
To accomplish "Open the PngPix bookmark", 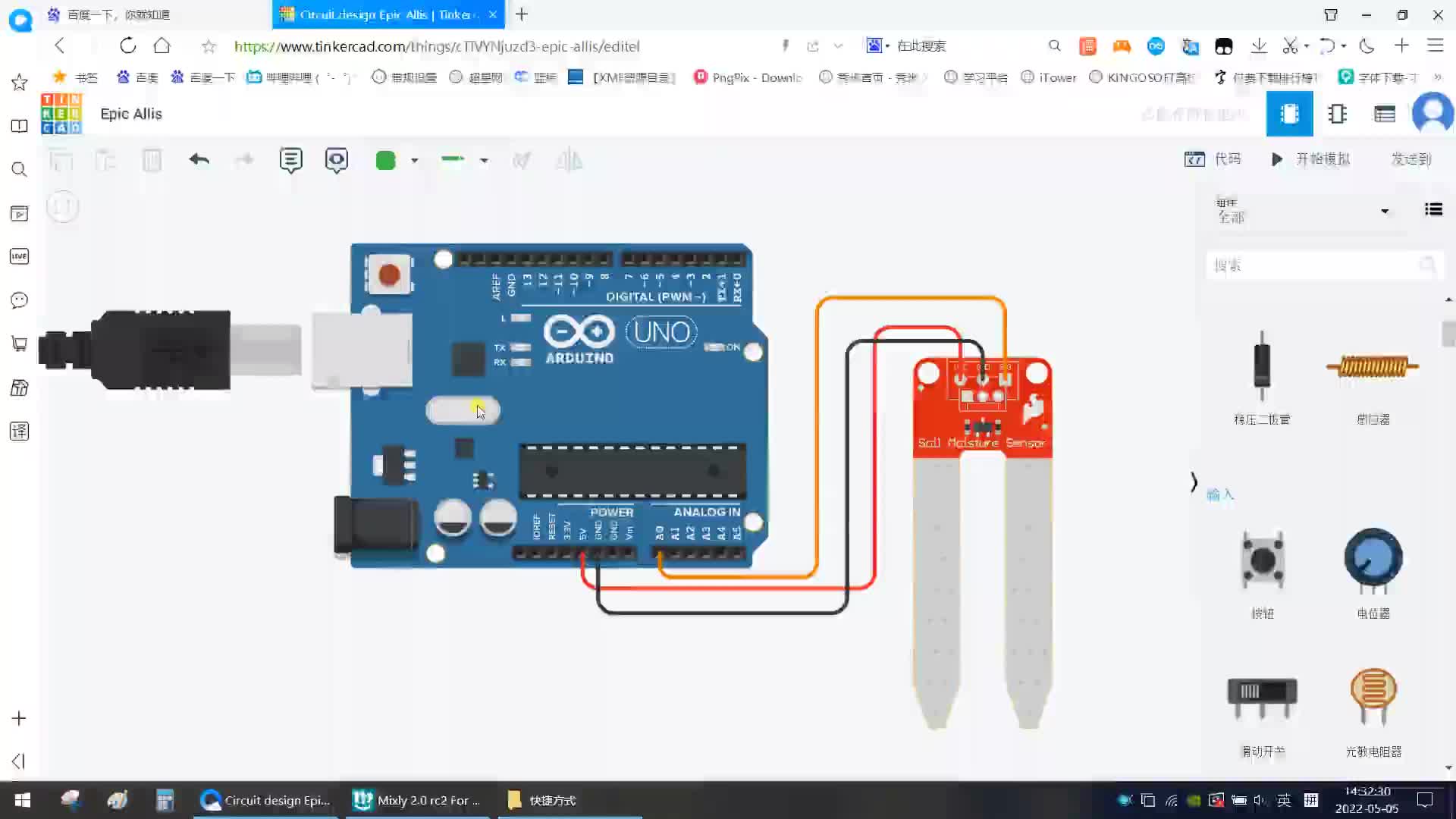I will 748,77.
